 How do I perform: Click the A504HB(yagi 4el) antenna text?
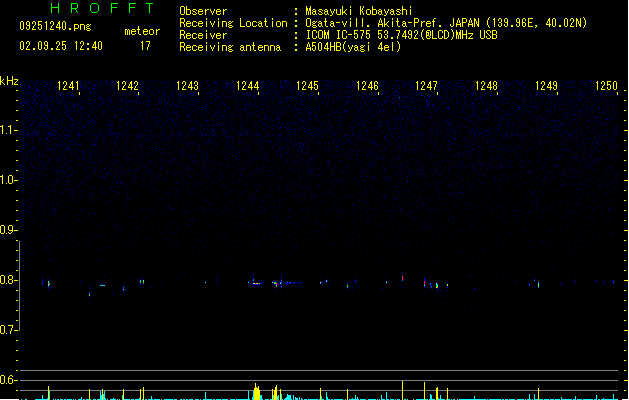coord(353,47)
